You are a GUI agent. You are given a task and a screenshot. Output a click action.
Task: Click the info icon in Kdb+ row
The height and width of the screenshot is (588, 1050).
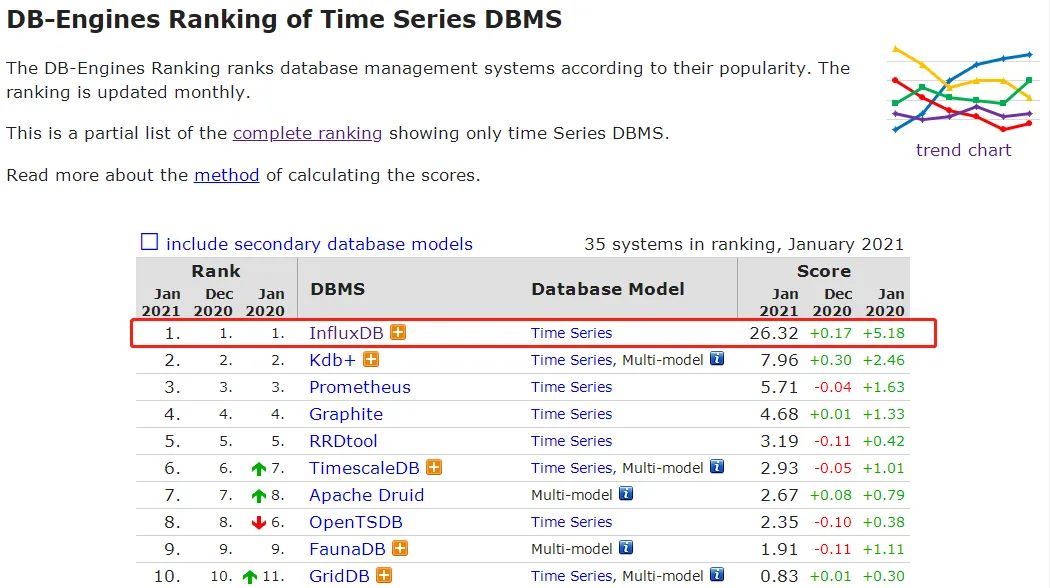pyautogui.click(x=717, y=358)
